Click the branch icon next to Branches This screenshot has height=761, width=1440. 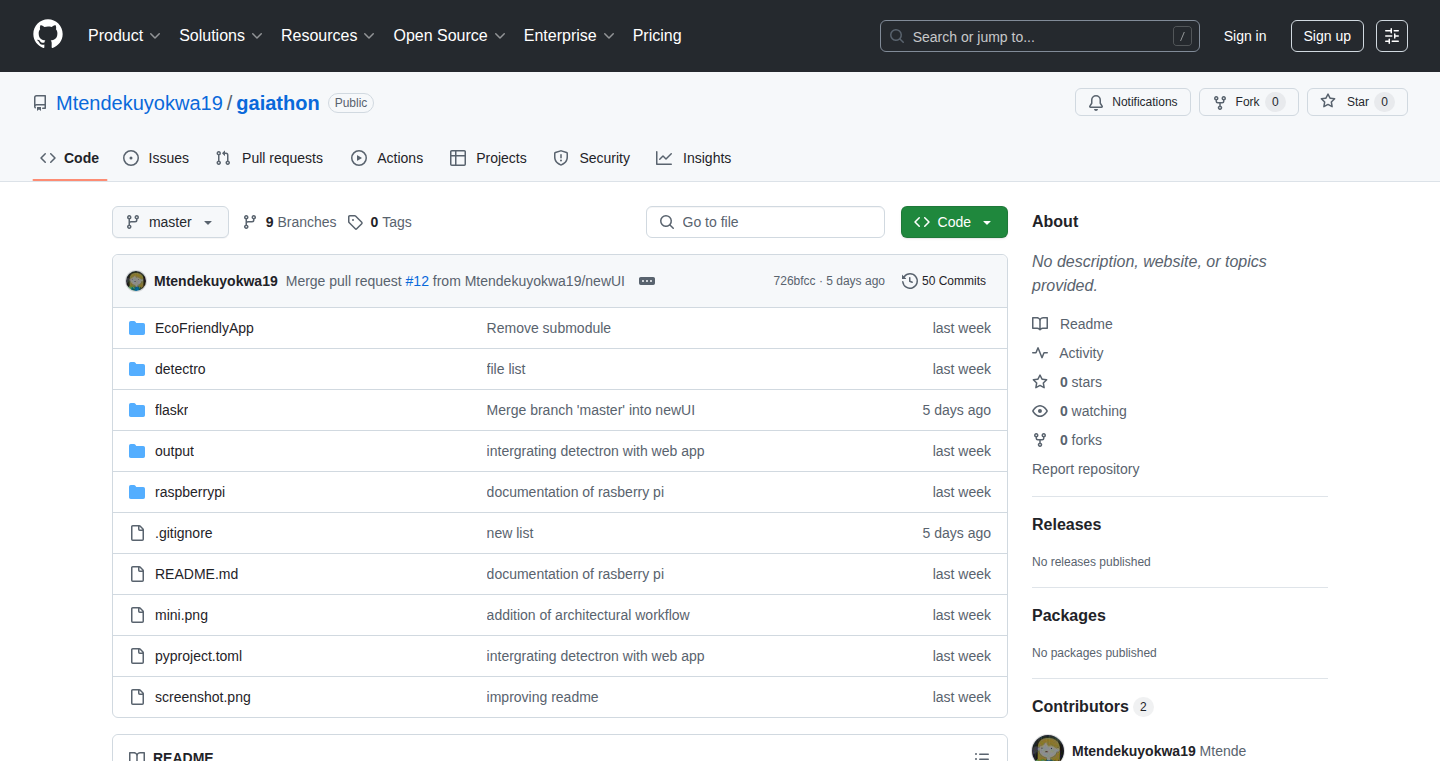tap(250, 222)
